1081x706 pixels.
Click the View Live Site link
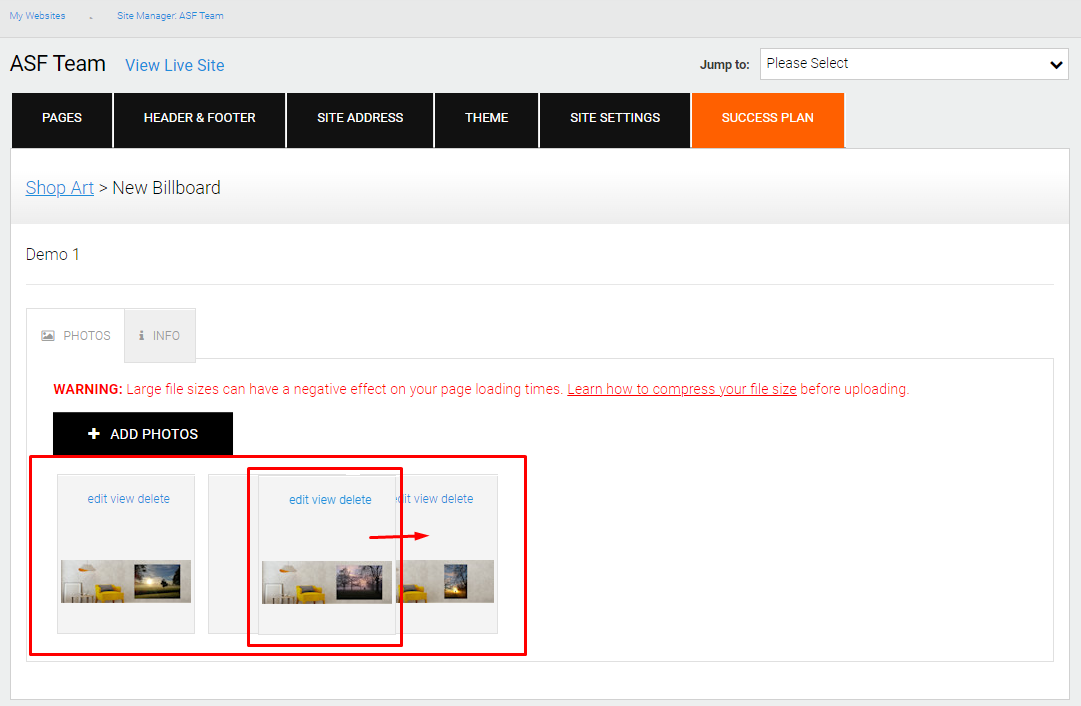point(174,65)
